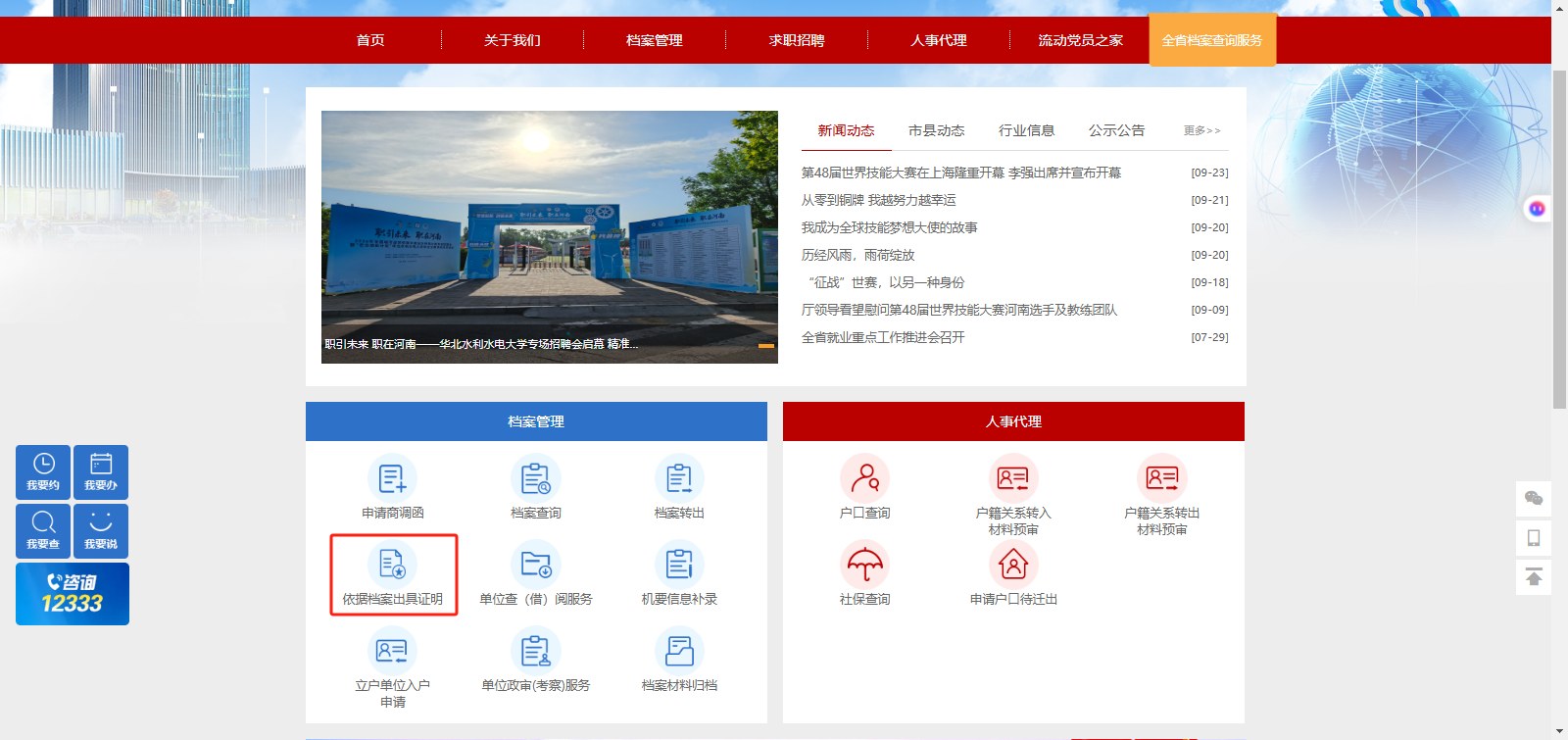Open news 从零到铜牌 我越努力越幸运

pyautogui.click(x=878, y=200)
